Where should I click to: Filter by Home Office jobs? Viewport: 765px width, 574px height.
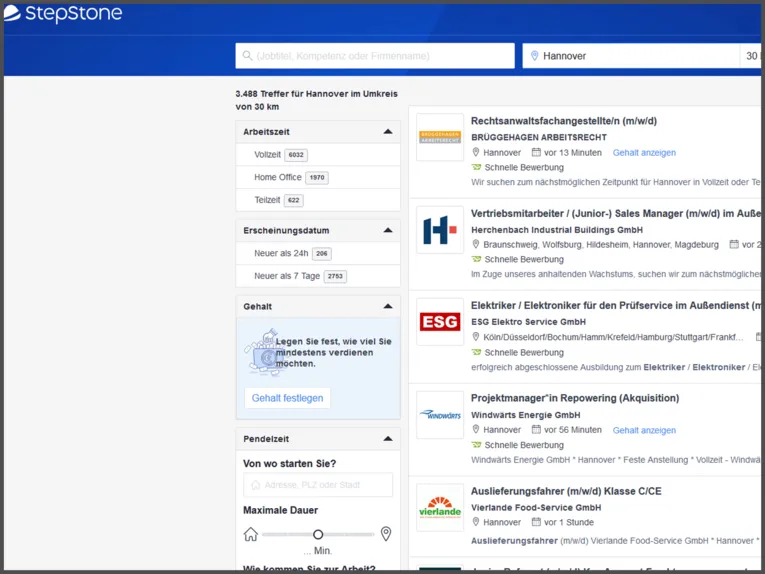318,177
